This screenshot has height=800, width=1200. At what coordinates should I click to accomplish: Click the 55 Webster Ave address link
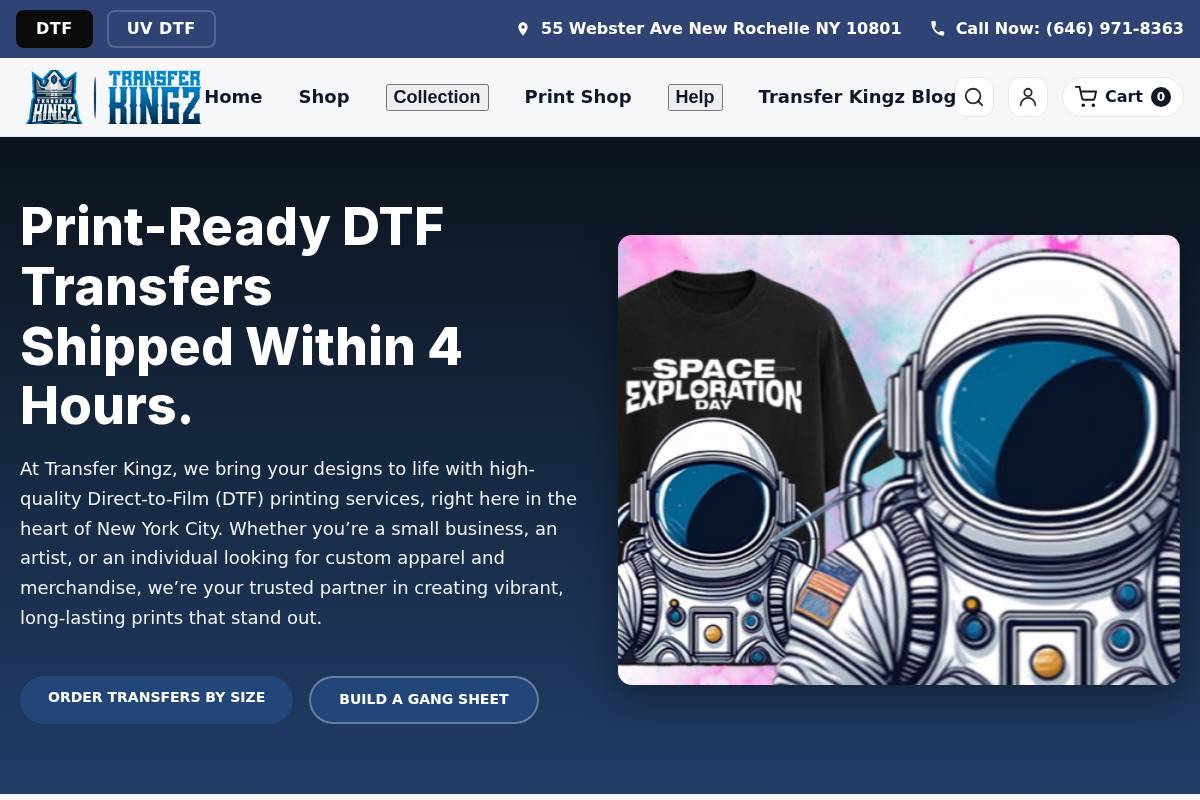[x=720, y=28]
